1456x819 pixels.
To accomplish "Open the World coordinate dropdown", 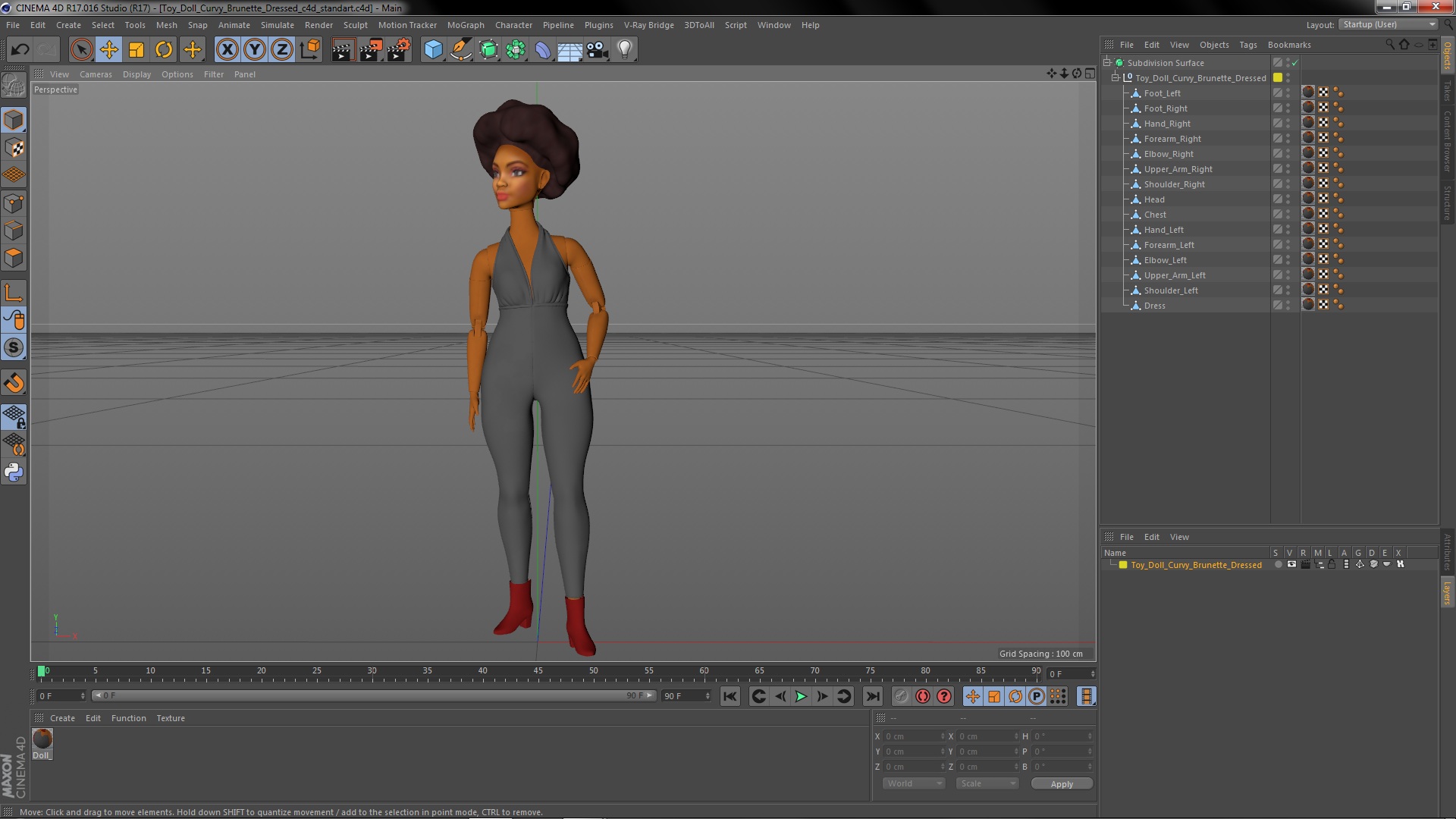I will [914, 783].
